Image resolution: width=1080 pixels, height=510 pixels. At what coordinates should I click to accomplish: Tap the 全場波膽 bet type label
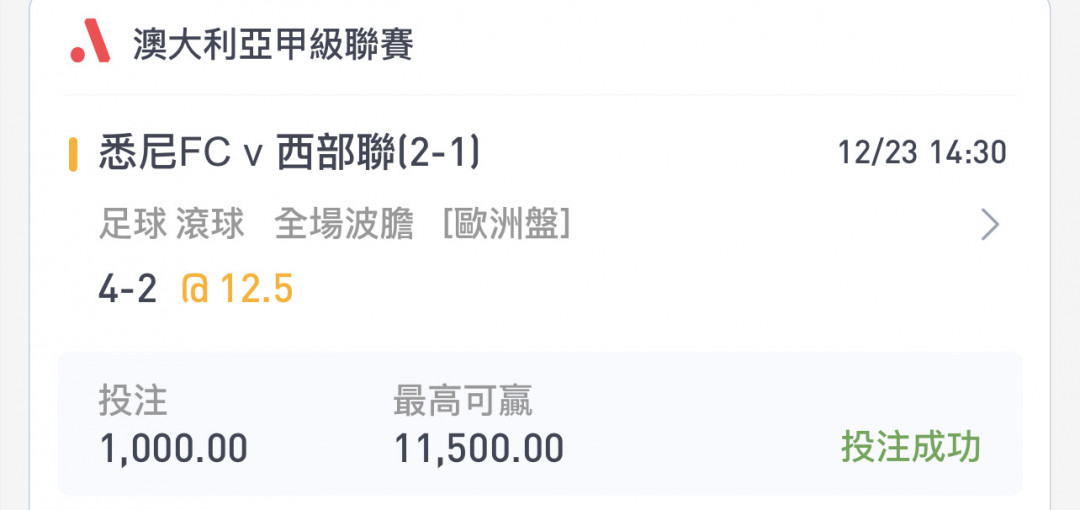(344, 225)
